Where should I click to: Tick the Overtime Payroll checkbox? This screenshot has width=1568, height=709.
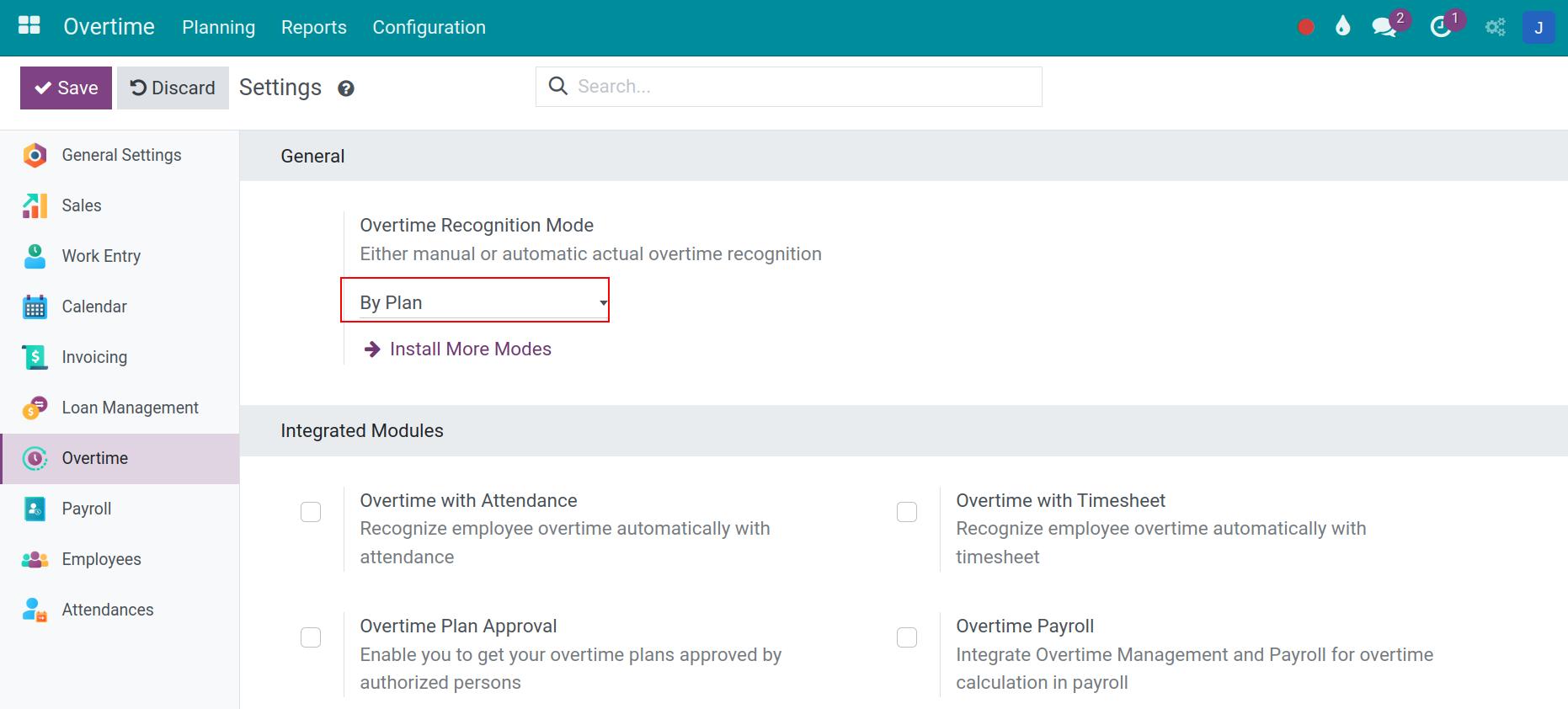[907, 637]
